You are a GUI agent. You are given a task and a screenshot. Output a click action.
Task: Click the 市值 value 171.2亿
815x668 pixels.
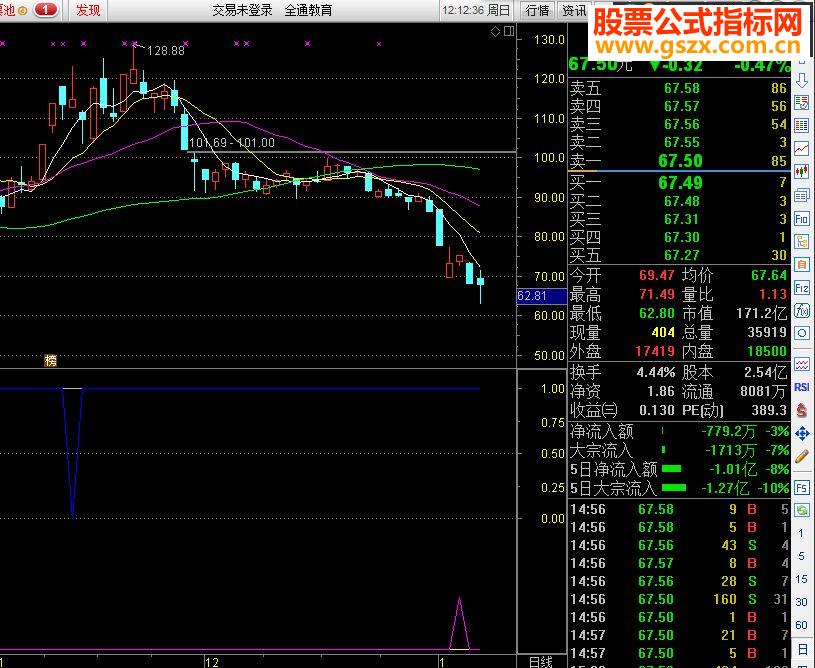(761, 313)
